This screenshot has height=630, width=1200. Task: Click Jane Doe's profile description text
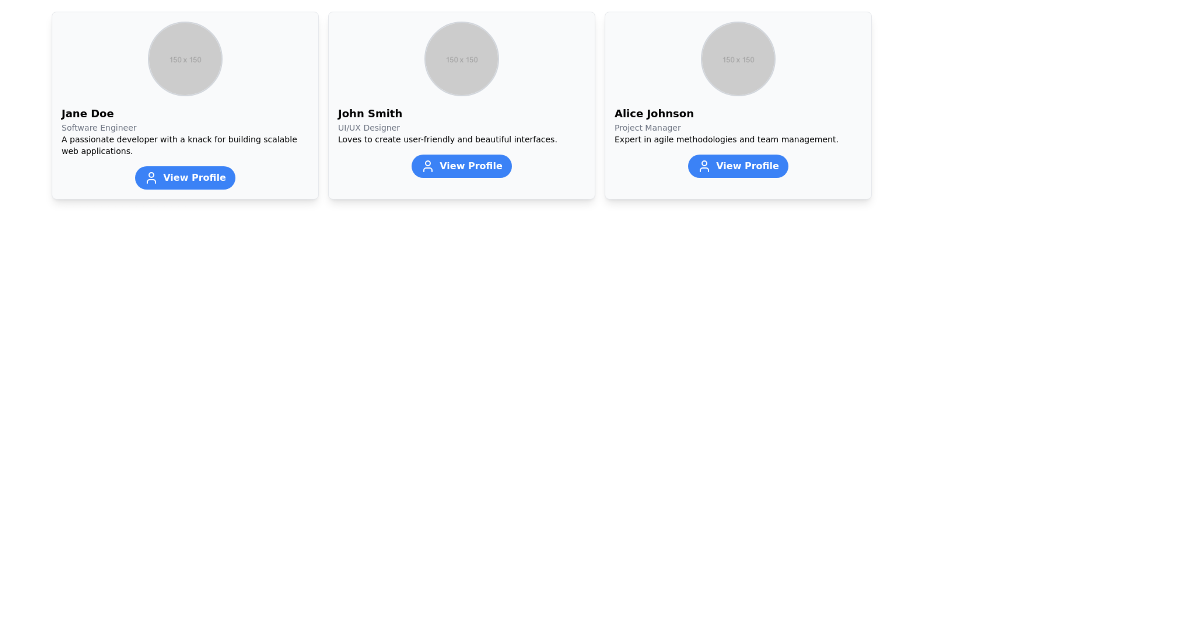[179, 145]
